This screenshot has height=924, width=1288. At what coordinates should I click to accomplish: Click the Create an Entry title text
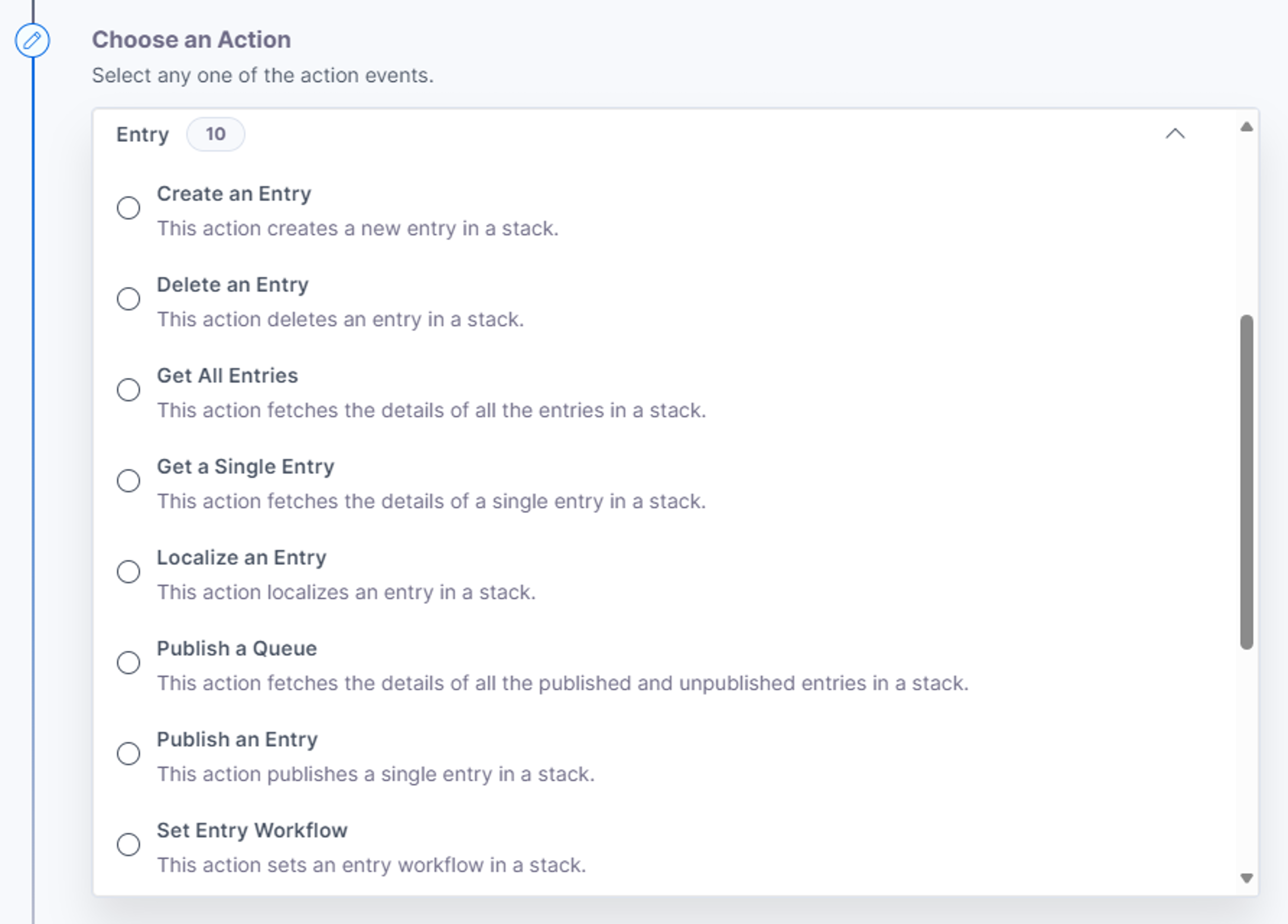point(234,194)
